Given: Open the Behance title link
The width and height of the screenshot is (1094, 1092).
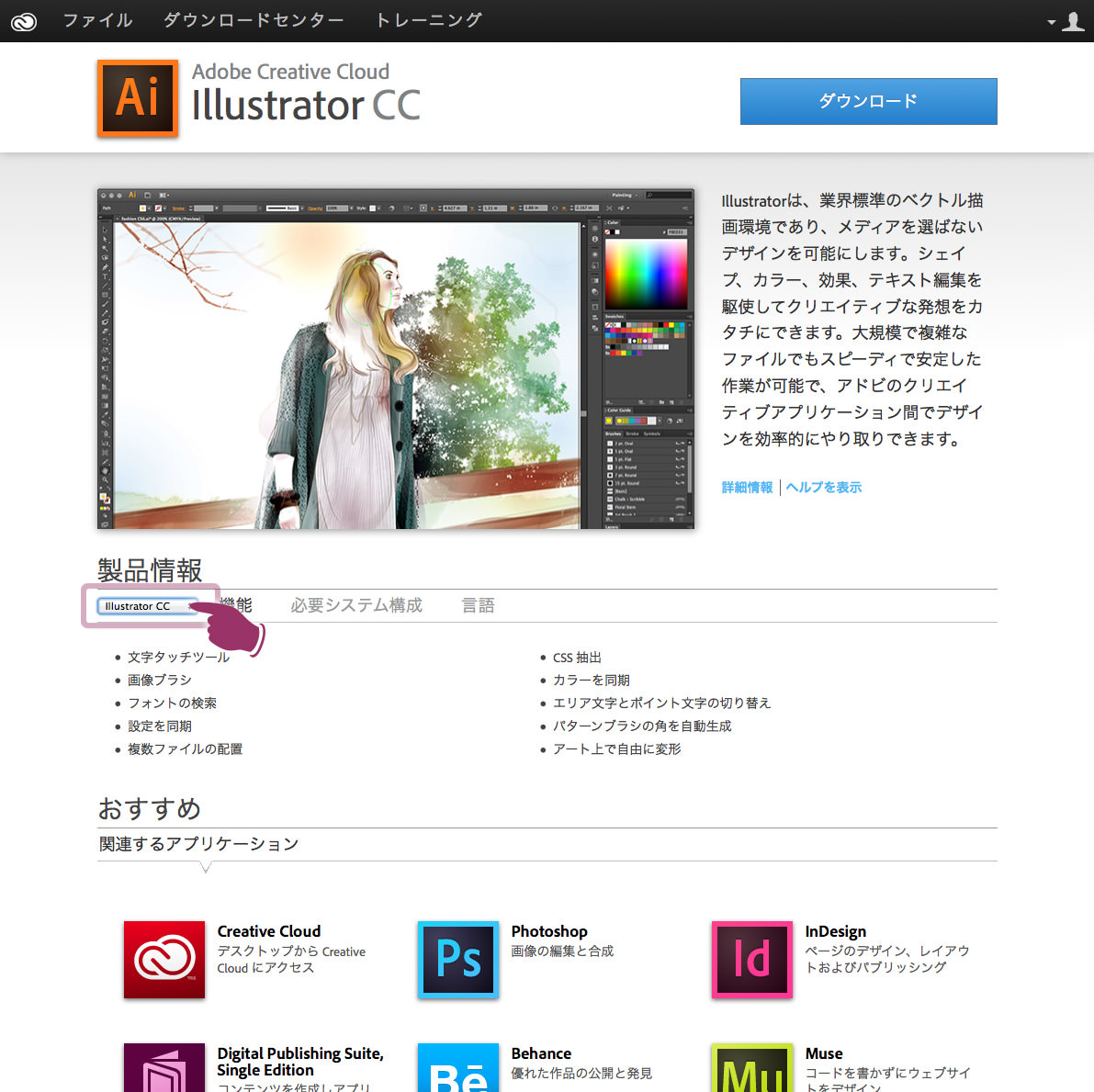Looking at the screenshot, I should (541, 1053).
